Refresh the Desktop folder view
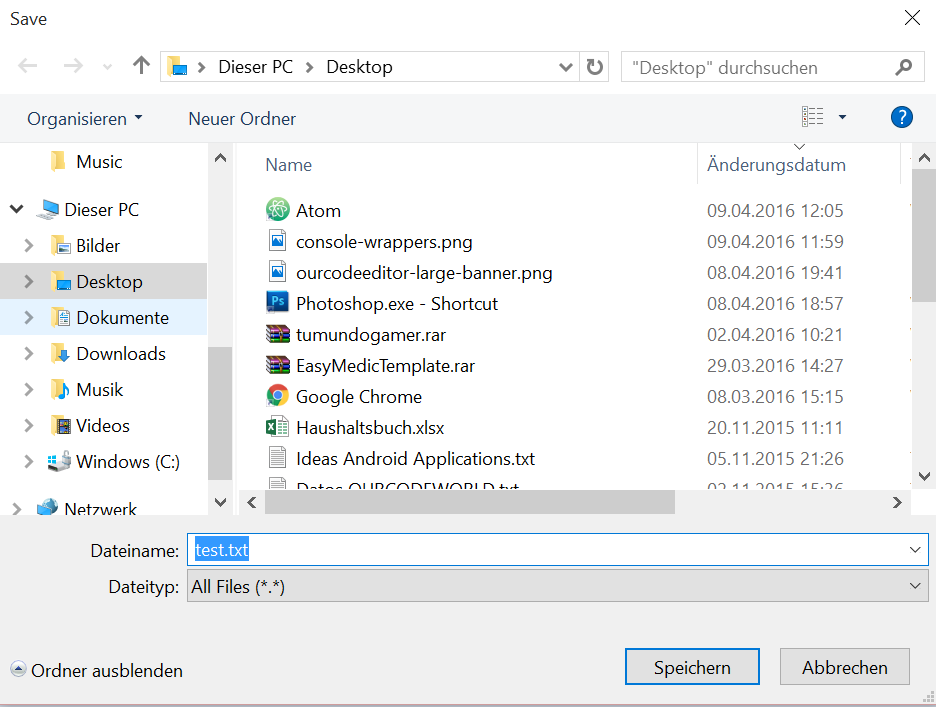The width and height of the screenshot is (936, 707). coord(595,67)
